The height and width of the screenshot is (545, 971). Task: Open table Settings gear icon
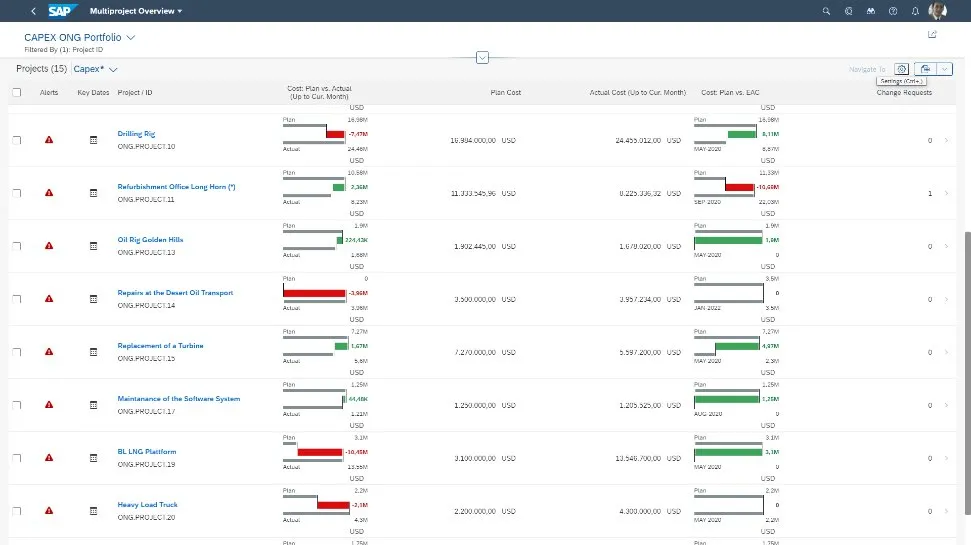[902, 69]
